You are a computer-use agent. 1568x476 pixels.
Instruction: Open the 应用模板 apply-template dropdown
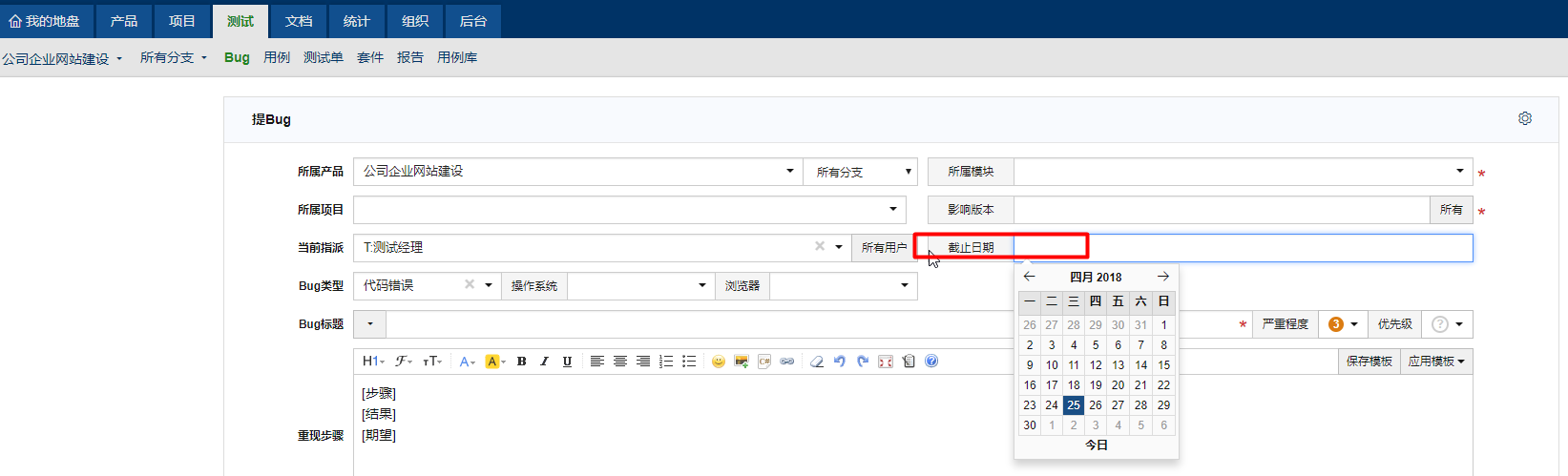[x=1436, y=362]
